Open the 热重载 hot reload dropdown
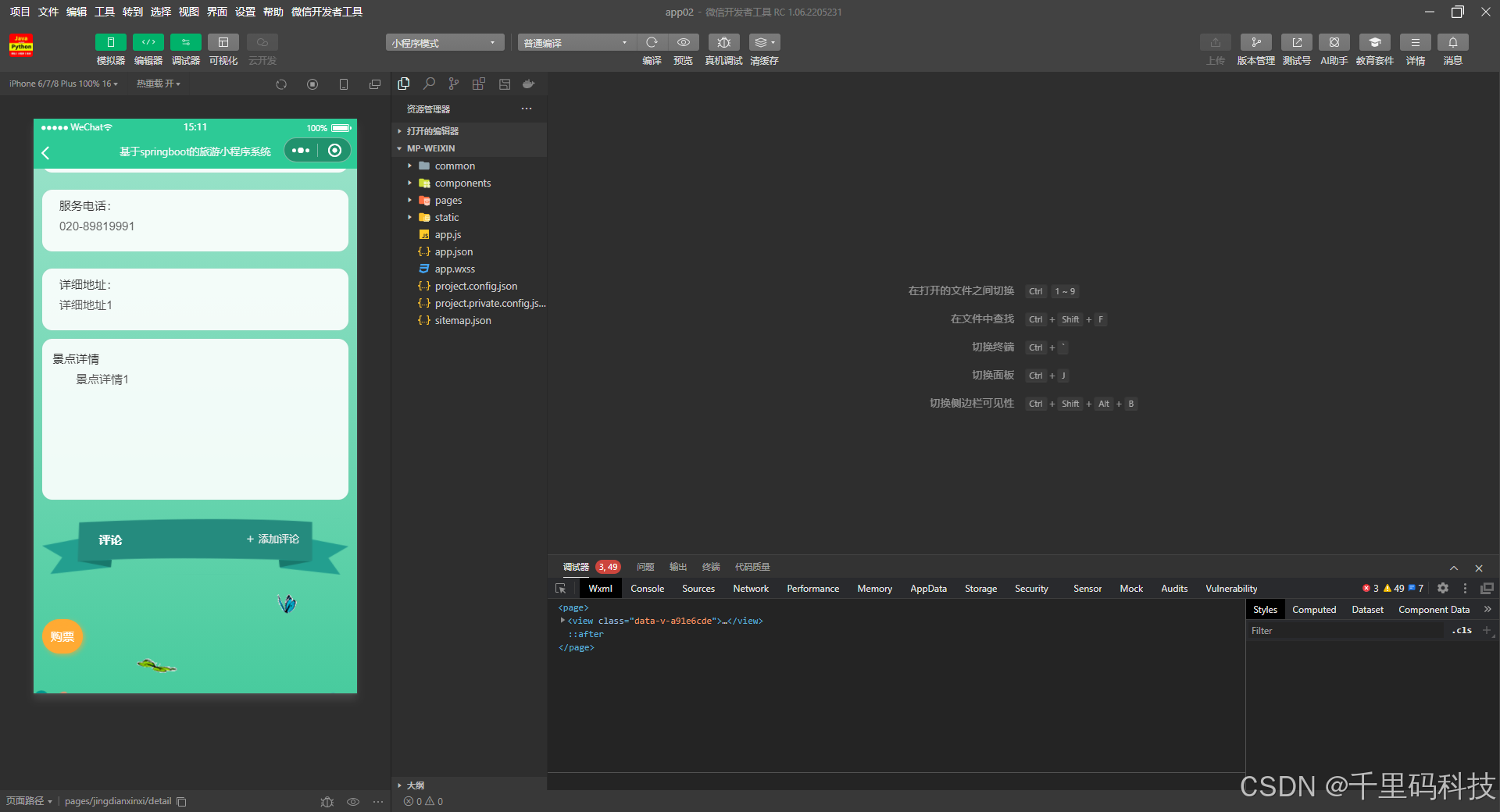Viewport: 1500px width, 812px height. click(159, 84)
